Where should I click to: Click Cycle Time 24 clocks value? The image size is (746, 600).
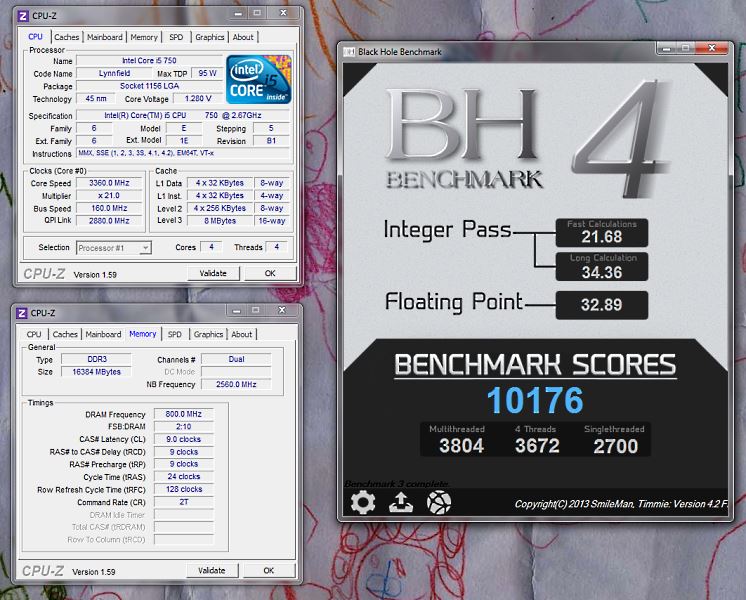[x=184, y=476]
